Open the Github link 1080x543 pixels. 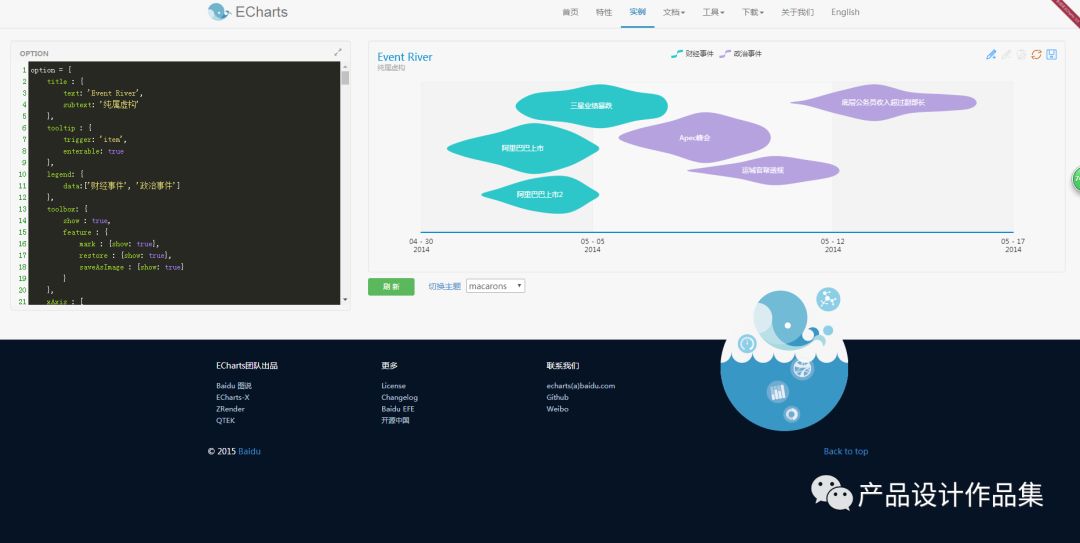(x=557, y=398)
